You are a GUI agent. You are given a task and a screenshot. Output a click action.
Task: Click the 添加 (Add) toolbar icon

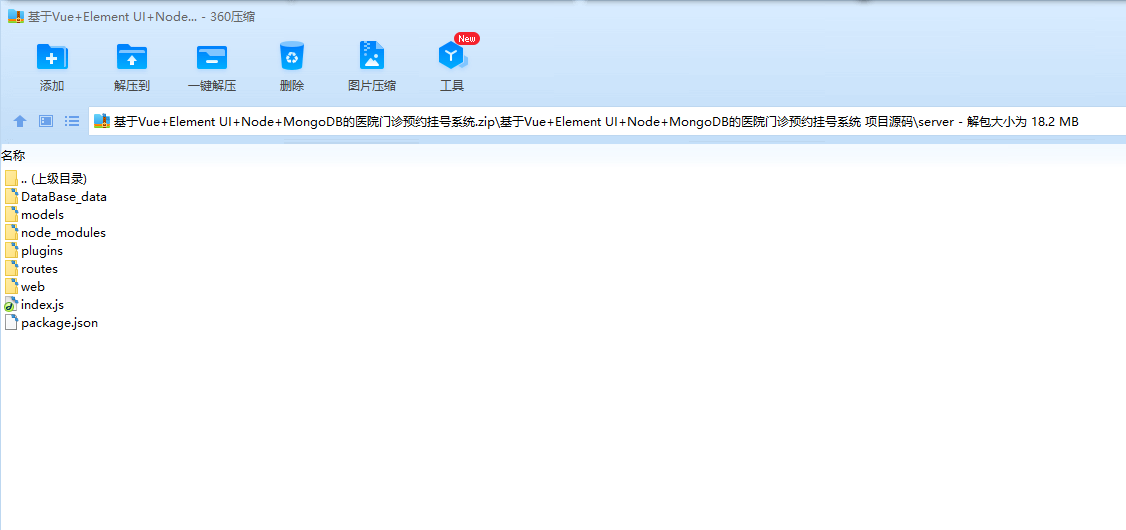click(x=52, y=56)
